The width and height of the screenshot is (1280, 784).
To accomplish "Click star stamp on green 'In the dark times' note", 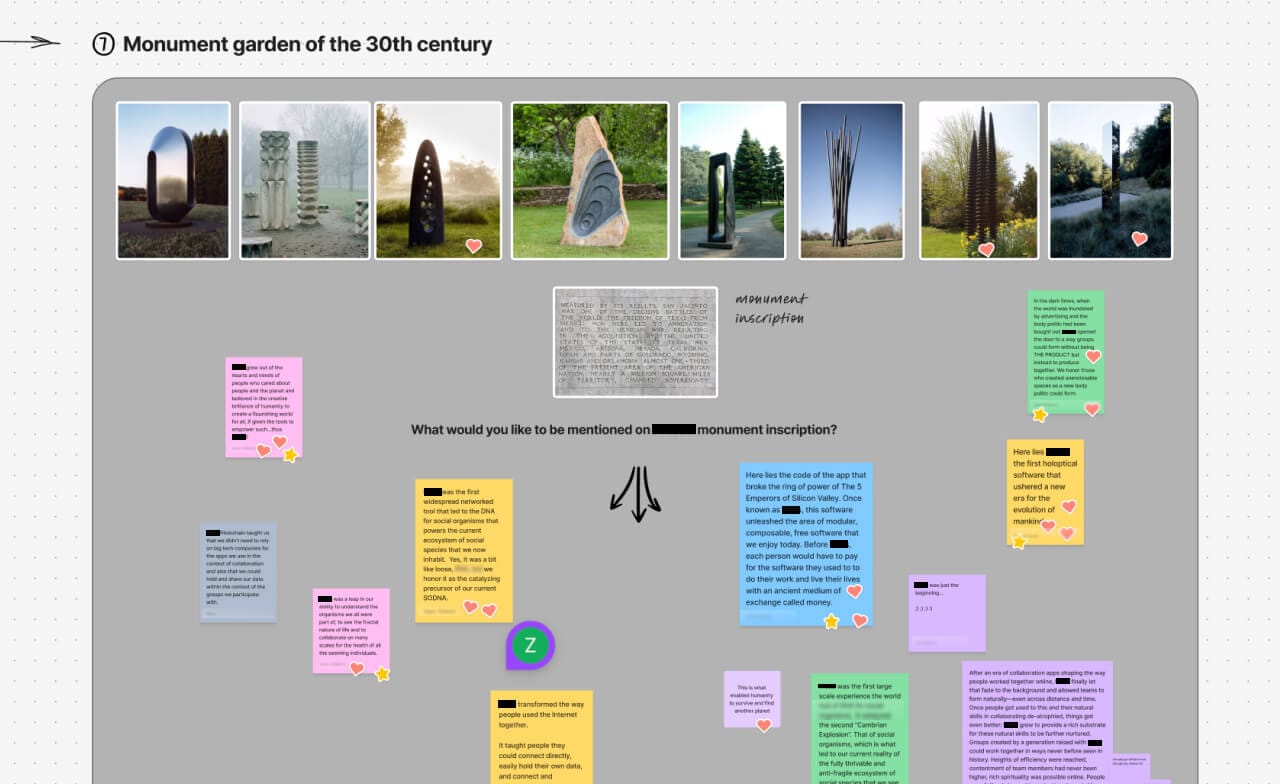I will coord(1040,414).
